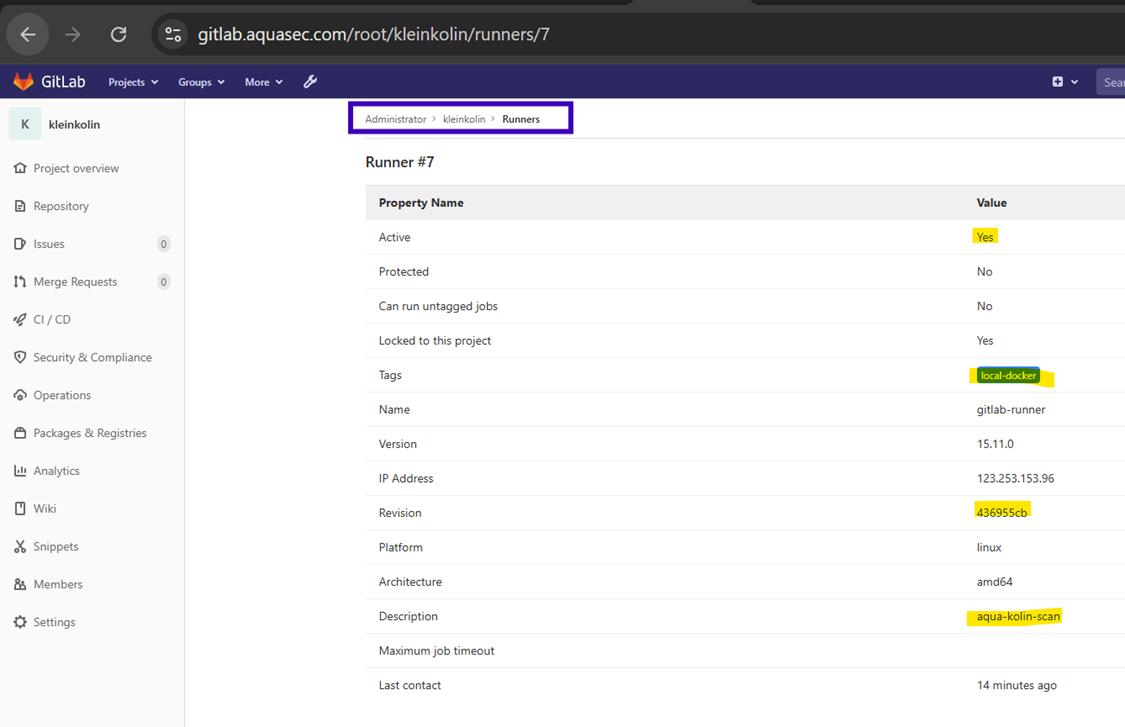
Task: Open Members section in sidebar
Action: [x=58, y=584]
